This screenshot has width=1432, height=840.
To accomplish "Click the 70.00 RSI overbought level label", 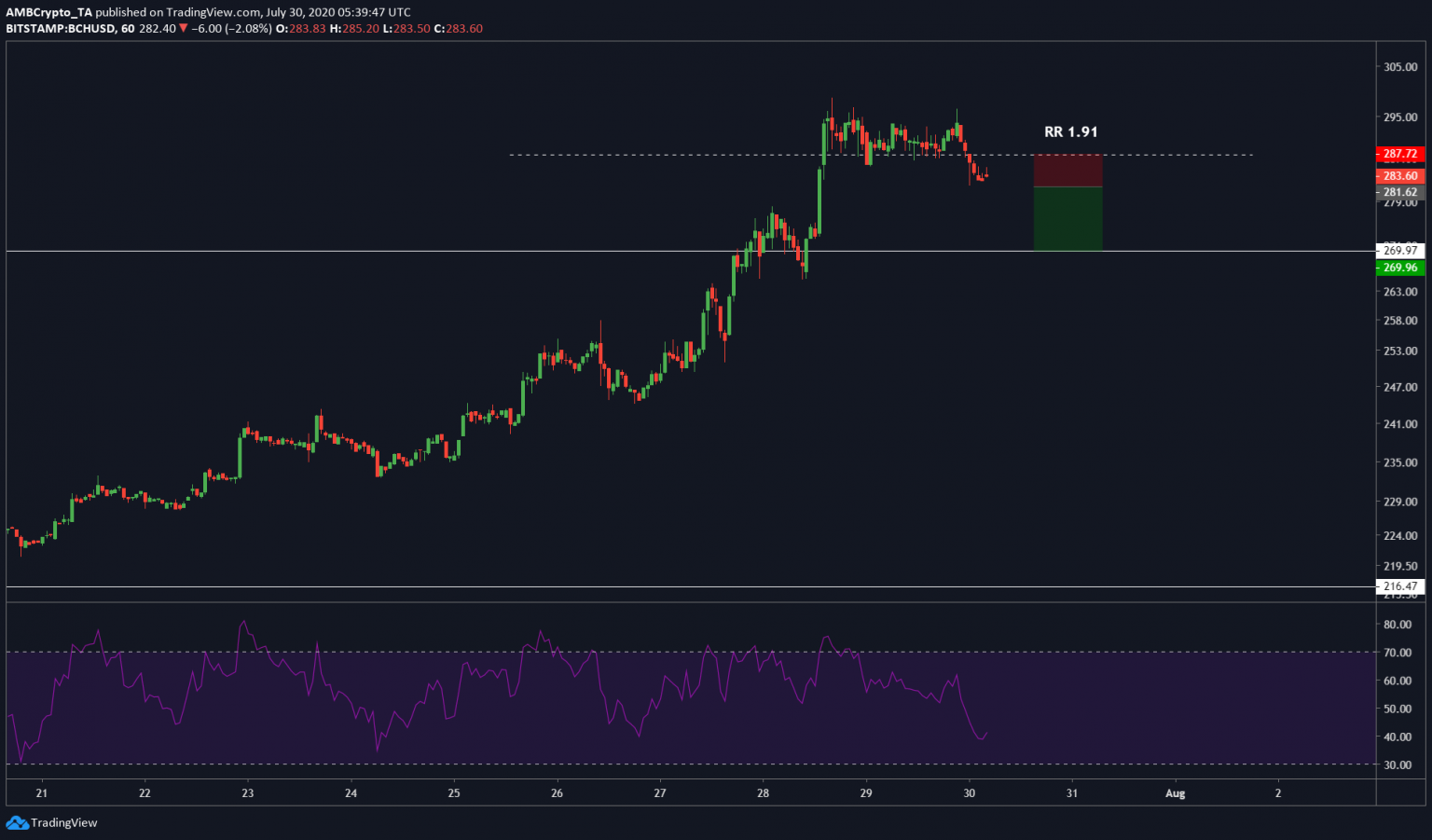I will coord(1397,653).
